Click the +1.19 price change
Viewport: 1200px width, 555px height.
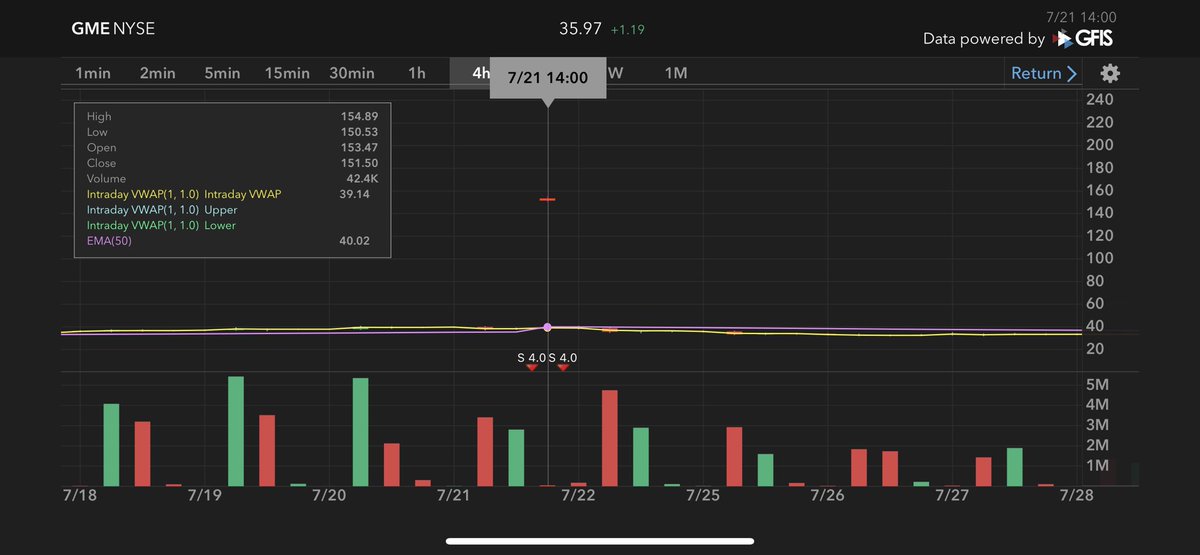click(628, 30)
